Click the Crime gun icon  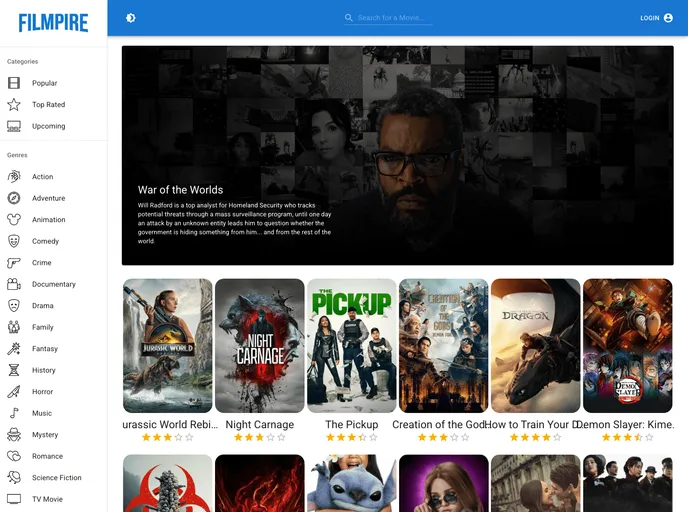[x=14, y=262]
